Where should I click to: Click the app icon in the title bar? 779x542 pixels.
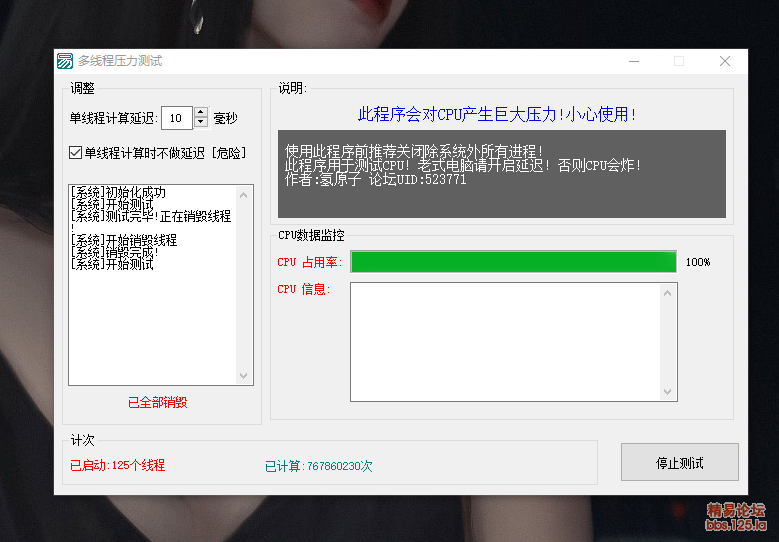(65, 61)
